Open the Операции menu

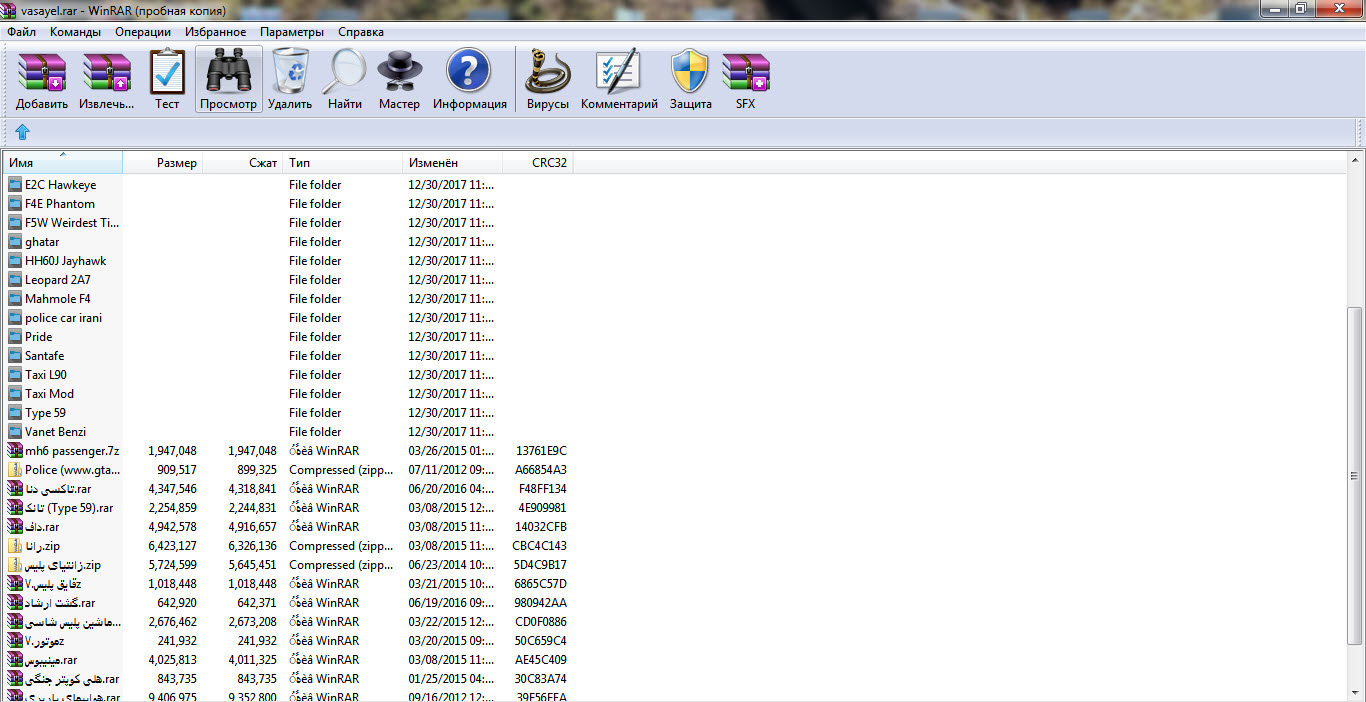click(x=143, y=32)
